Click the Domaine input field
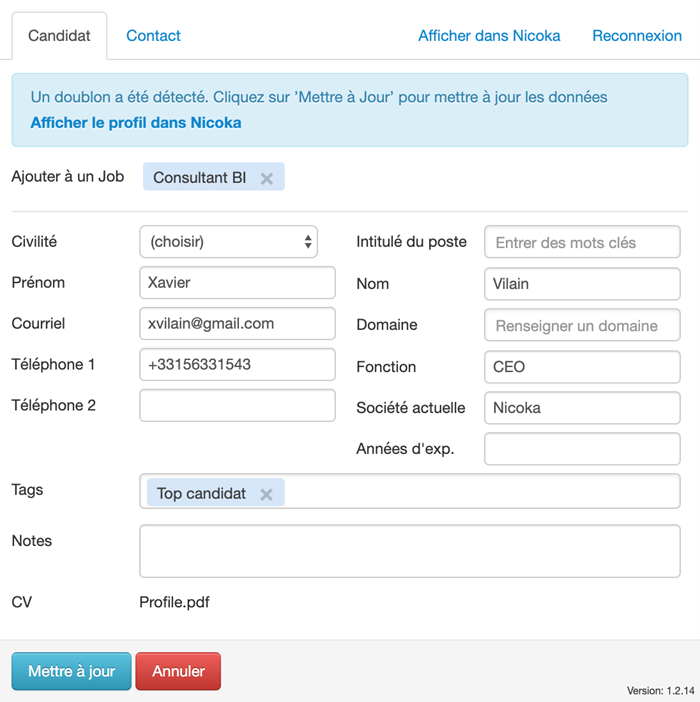Screen dimensions: 700x702 click(582, 325)
